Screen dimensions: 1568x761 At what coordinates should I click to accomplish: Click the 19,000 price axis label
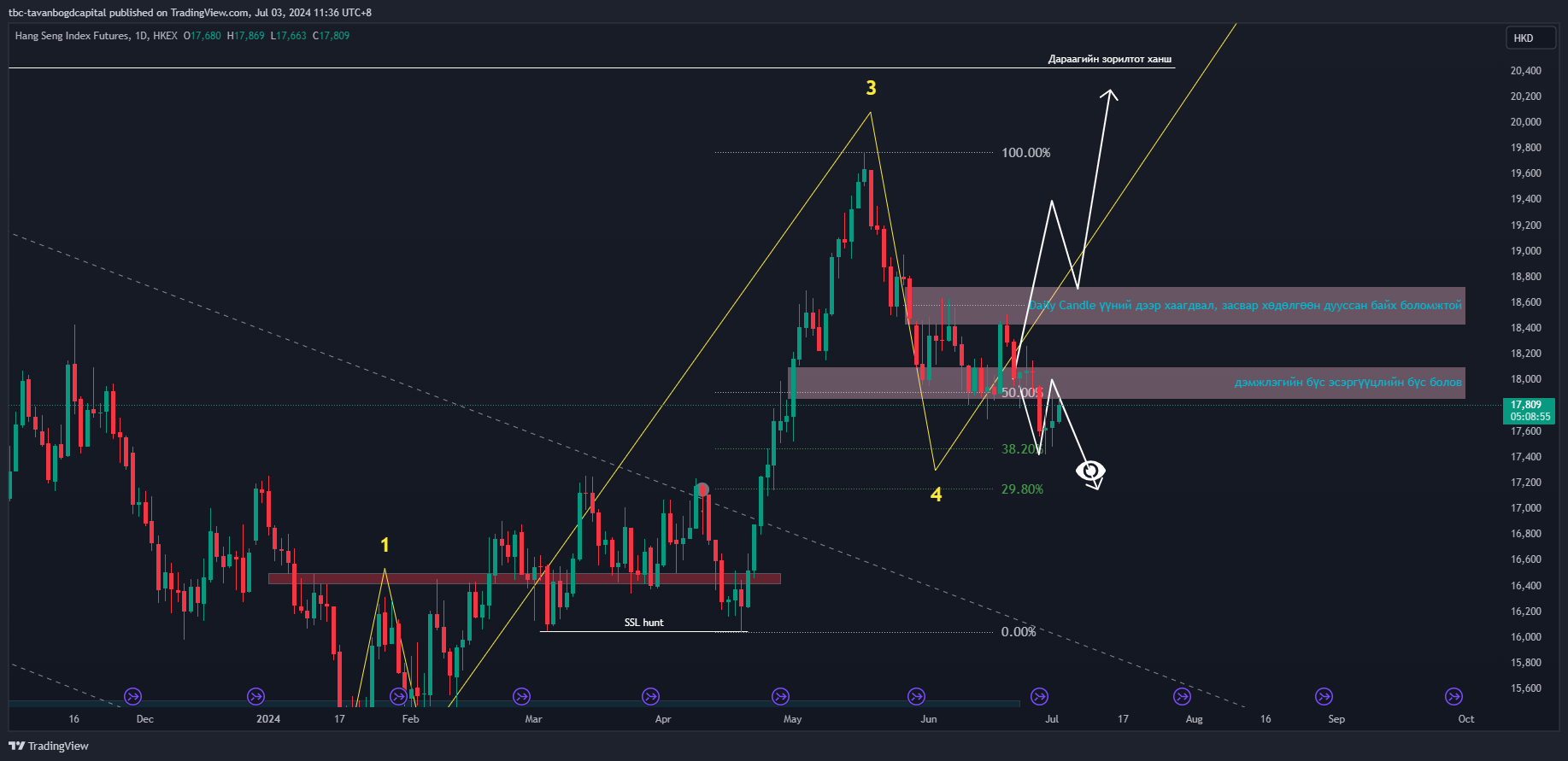(x=1526, y=251)
